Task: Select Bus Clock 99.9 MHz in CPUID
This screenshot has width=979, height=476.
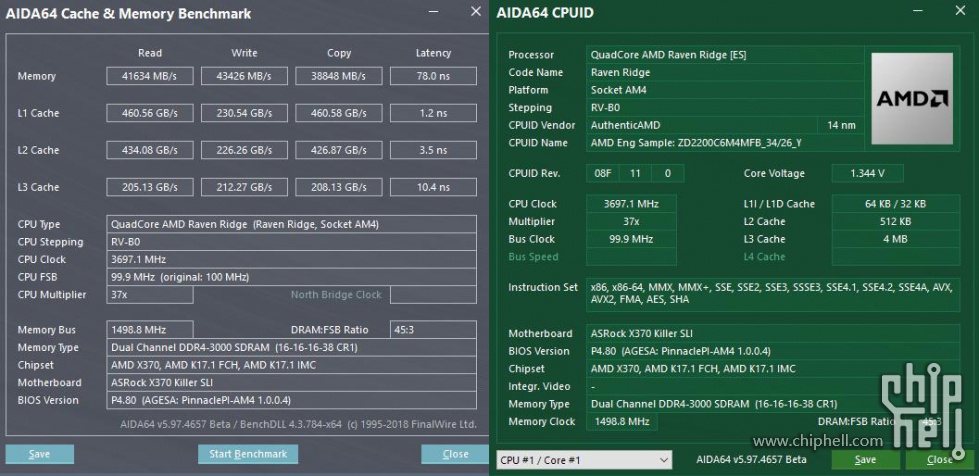Action: (x=631, y=239)
